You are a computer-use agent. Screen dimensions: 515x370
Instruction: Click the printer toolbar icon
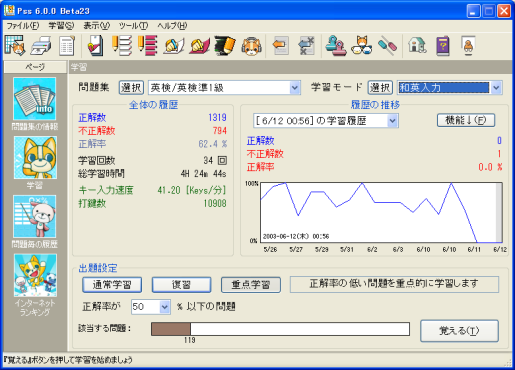(41, 46)
